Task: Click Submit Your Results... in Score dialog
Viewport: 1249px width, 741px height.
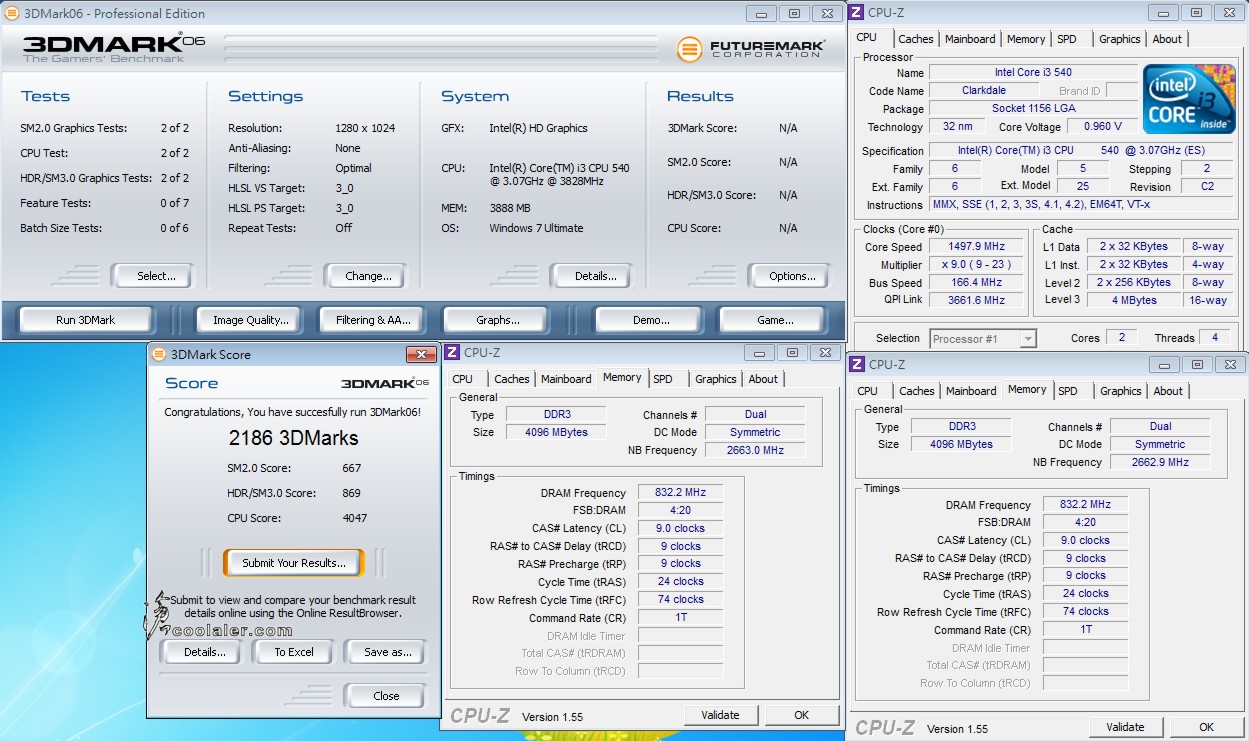Action: (293, 563)
